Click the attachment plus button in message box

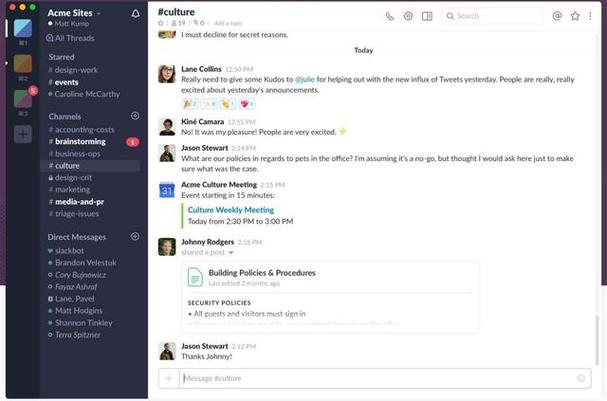pyautogui.click(x=169, y=378)
